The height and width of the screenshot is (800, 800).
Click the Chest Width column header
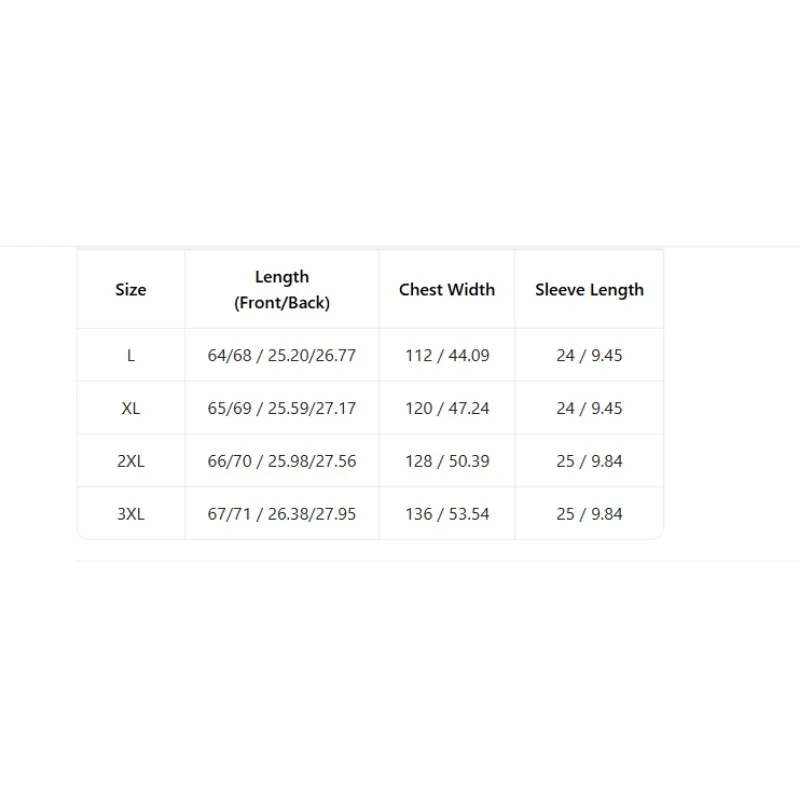pos(447,289)
